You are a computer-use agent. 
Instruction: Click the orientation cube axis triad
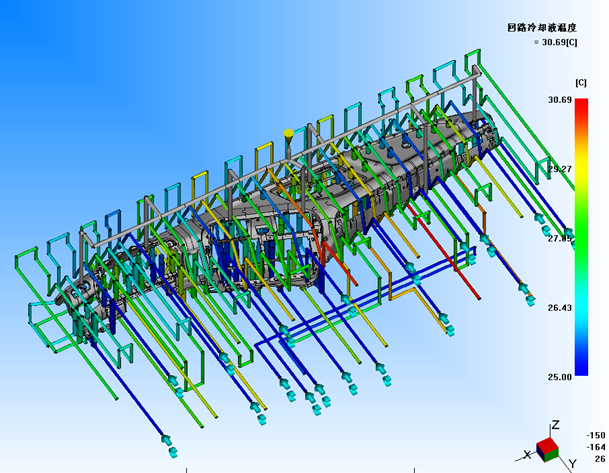click(547, 449)
